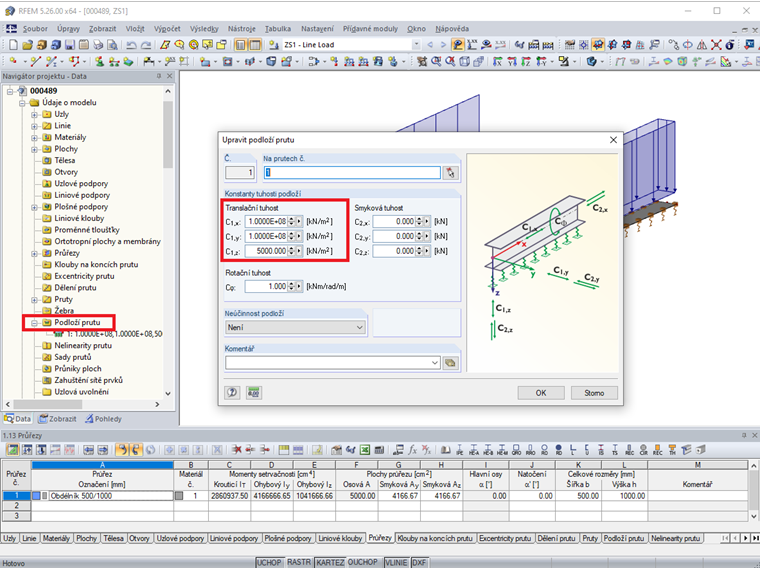
Task: Open the Výpočet menu
Action: click(167, 29)
